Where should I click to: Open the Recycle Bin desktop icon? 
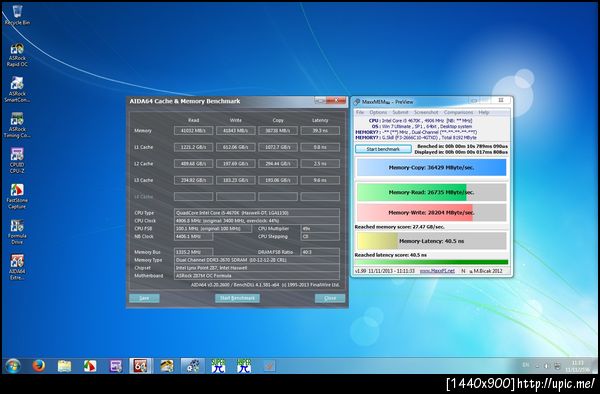(x=17, y=15)
